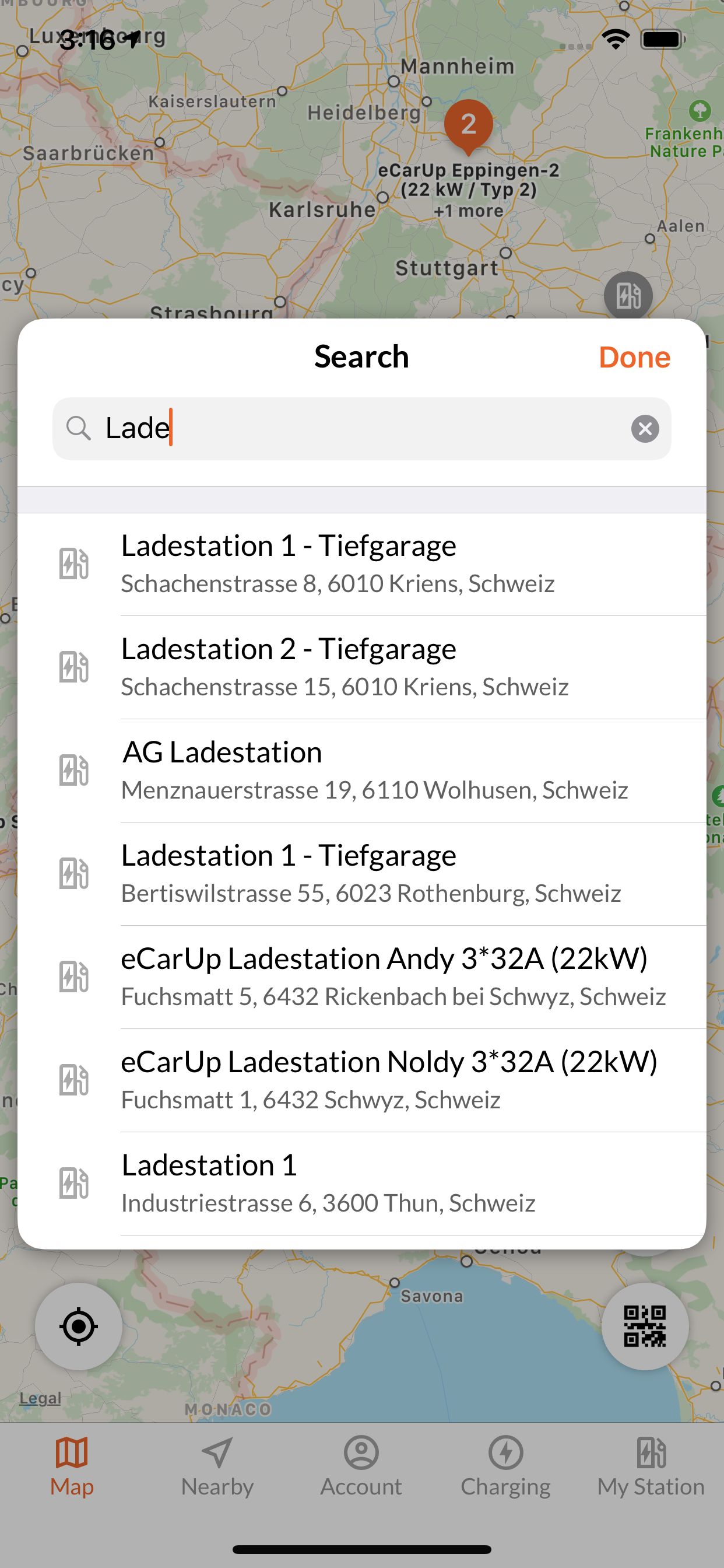Dismiss search with Done

tap(635, 358)
